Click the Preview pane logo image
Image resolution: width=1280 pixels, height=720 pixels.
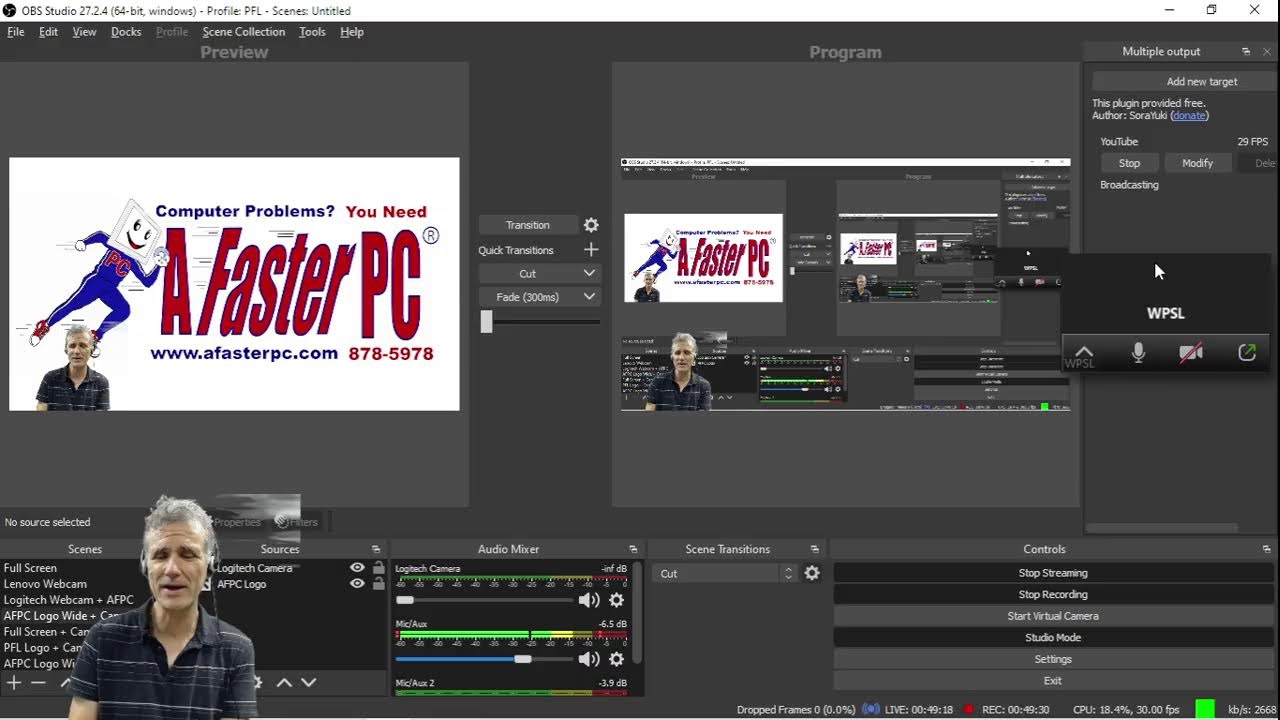[x=234, y=284]
